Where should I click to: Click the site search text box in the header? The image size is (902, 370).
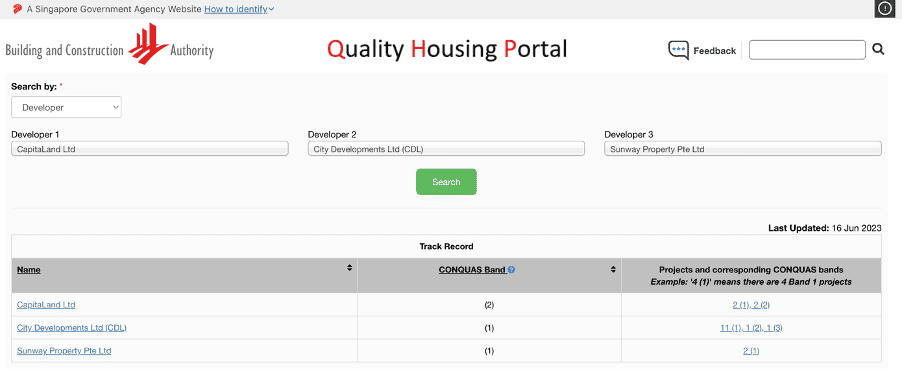pos(807,50)
